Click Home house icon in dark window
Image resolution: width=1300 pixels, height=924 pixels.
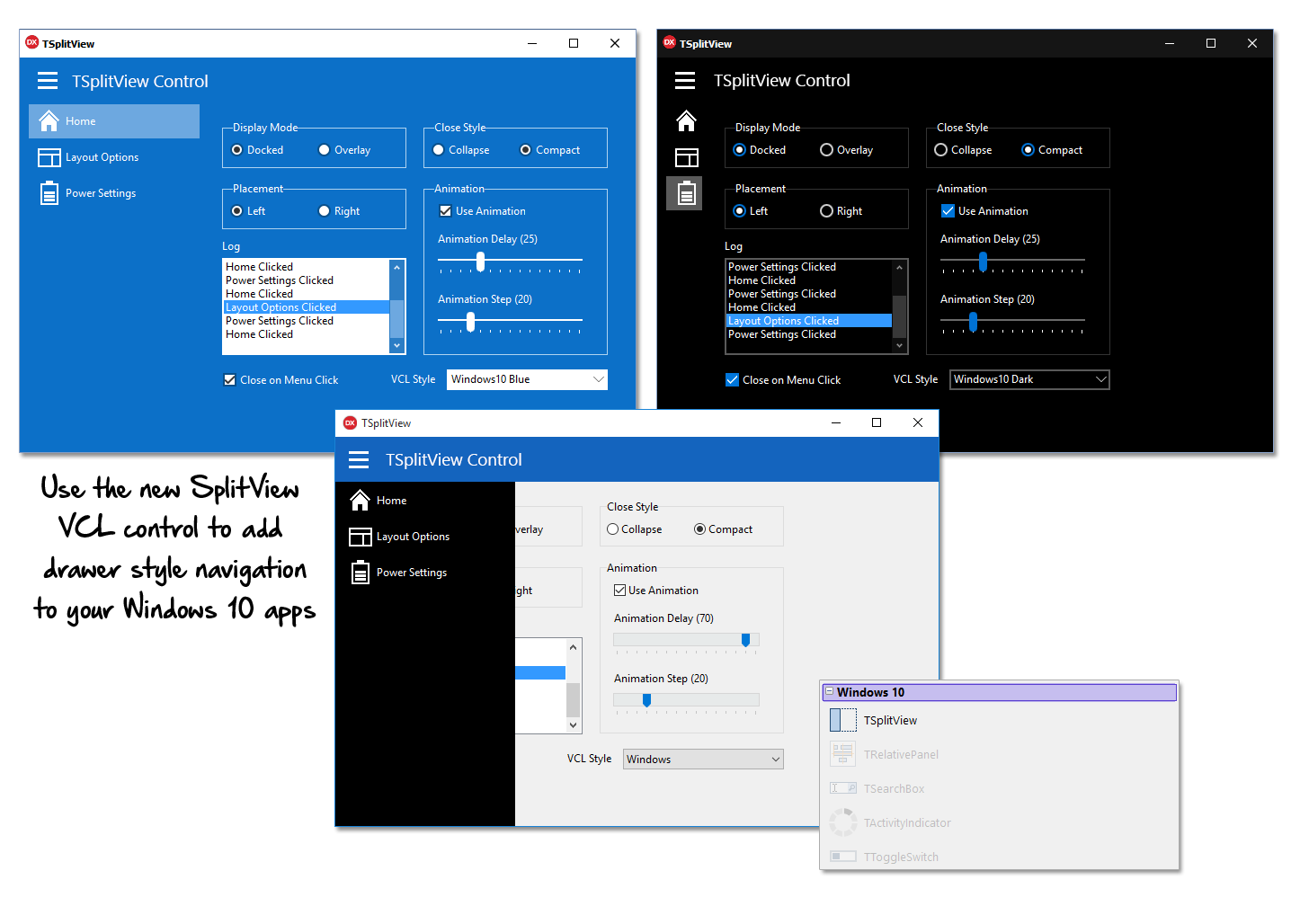pyautogui.click(x=686, y=120)
